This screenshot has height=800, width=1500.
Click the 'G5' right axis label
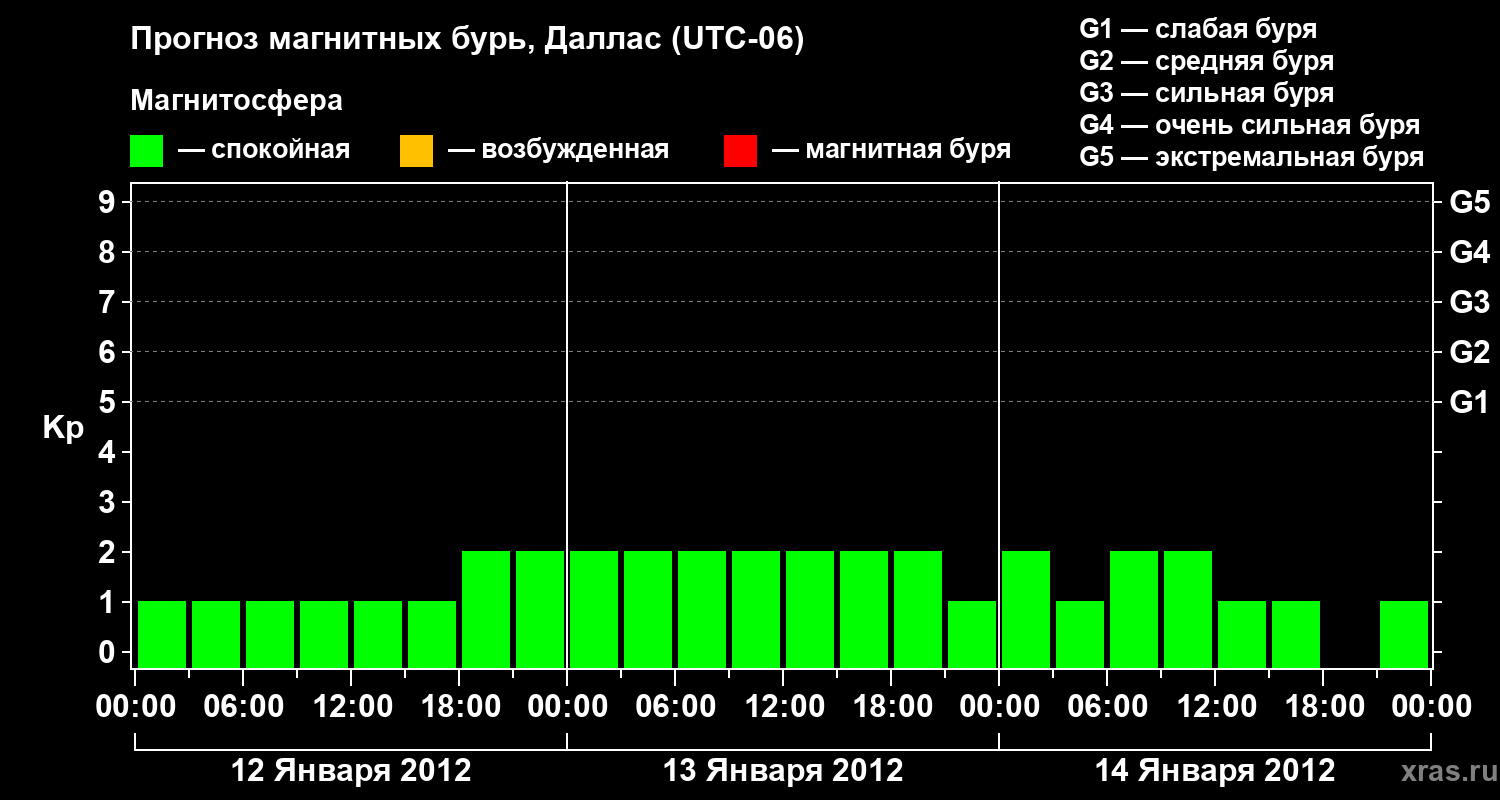[x=1469, y=202]
